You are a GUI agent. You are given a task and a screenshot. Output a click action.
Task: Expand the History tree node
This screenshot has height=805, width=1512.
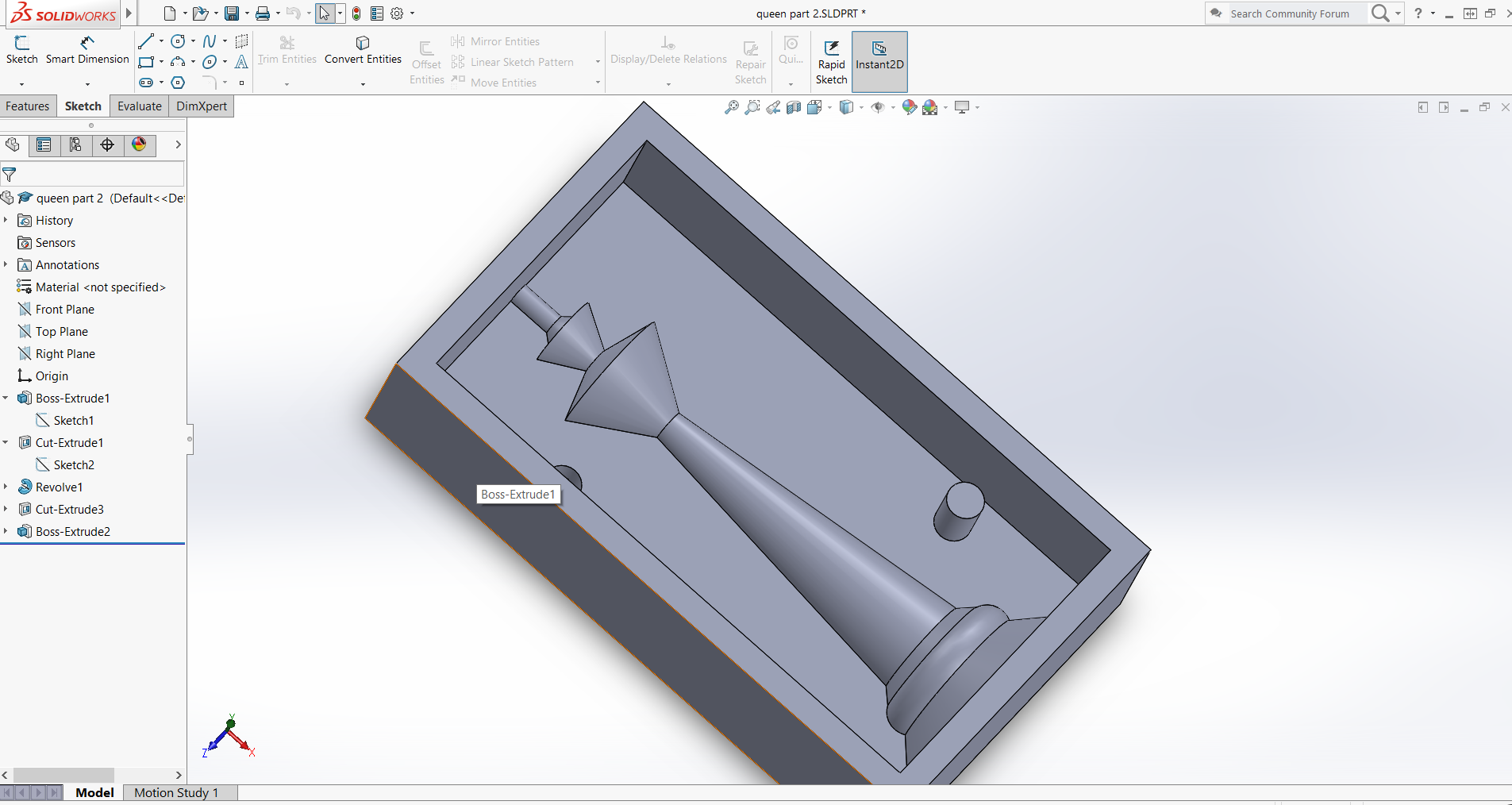[x=6, y=220]
